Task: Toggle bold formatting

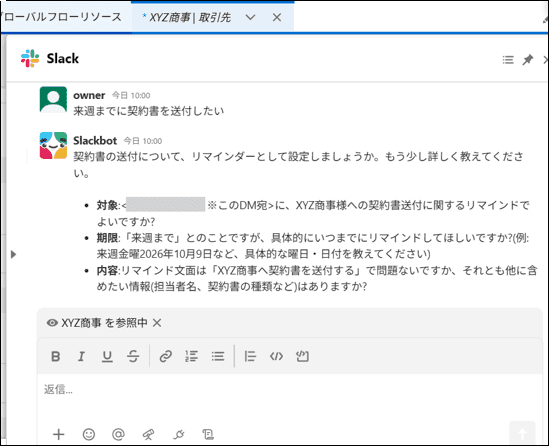Action: coord(56,356)
